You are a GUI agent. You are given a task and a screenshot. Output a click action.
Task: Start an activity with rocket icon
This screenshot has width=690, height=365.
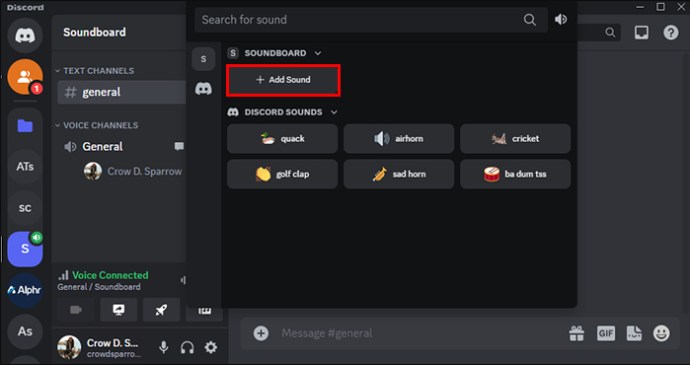(161, 310)
